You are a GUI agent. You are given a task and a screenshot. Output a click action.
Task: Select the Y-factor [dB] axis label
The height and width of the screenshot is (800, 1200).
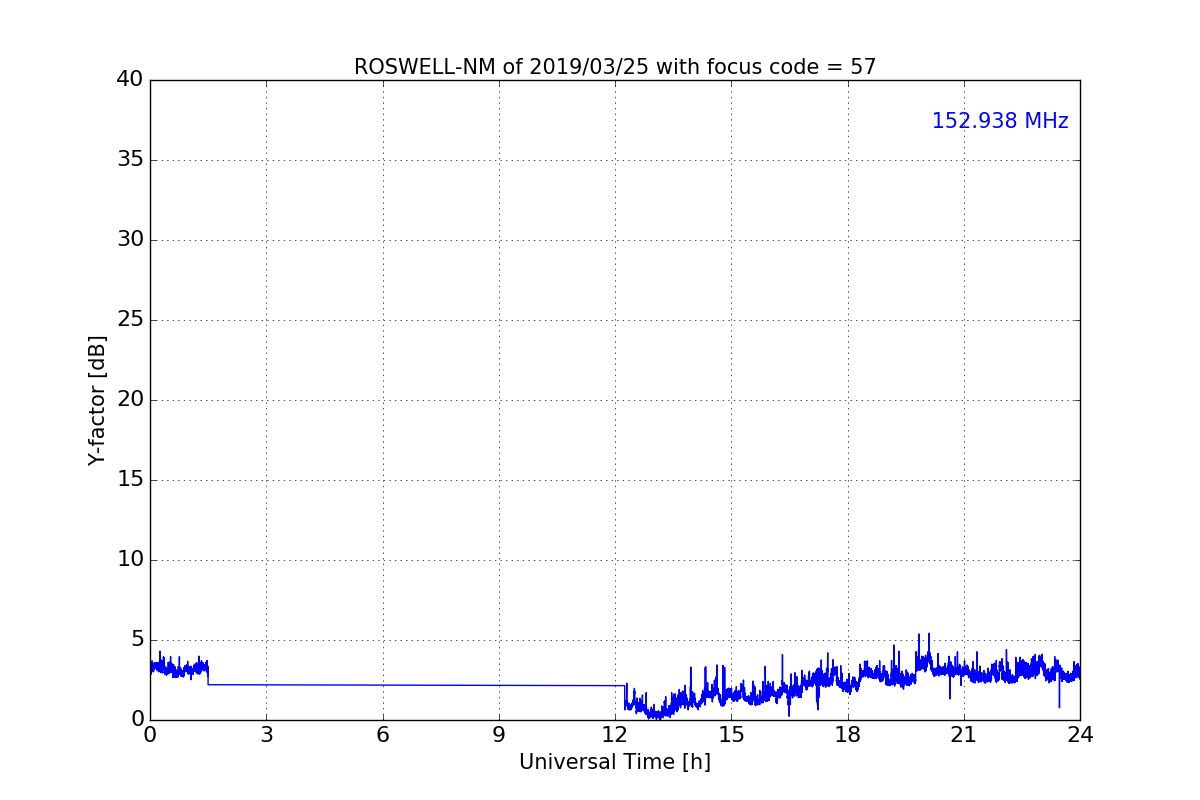97,400
